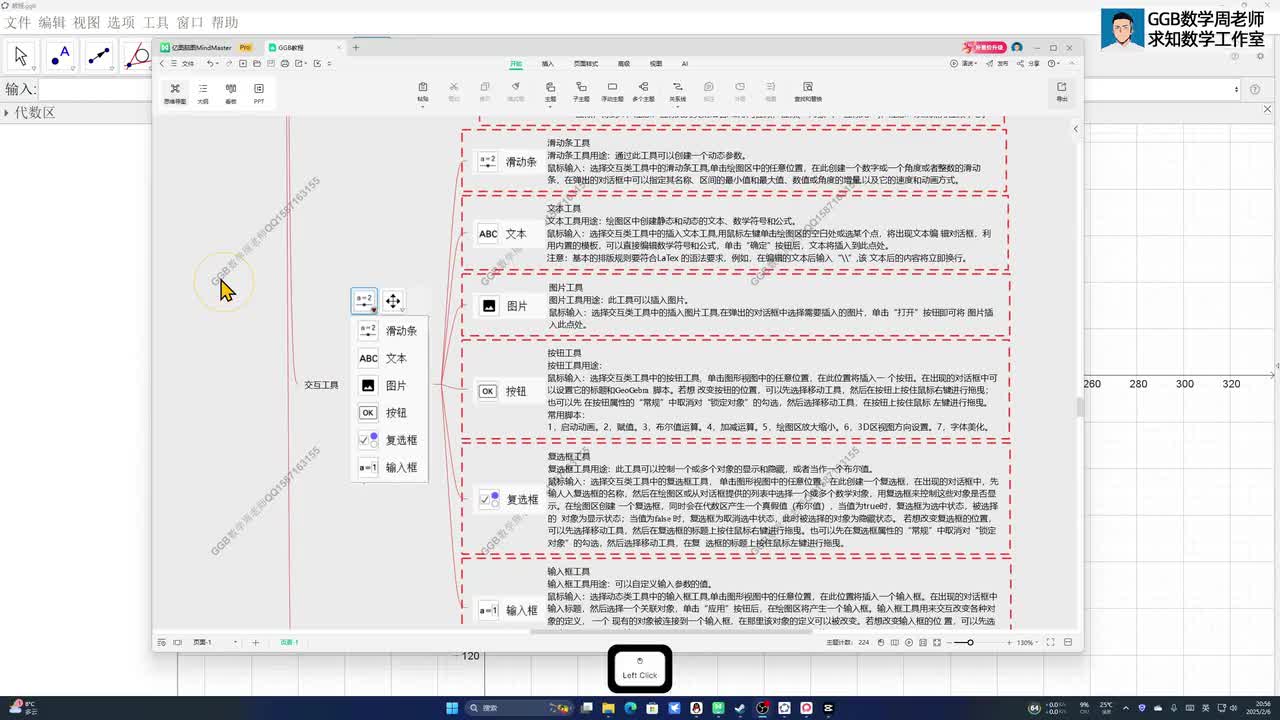This screenshot has width=1280, height=720.
Task: Expand the 代数区 panel in GeoGebra
Action: tap(8, 113)
